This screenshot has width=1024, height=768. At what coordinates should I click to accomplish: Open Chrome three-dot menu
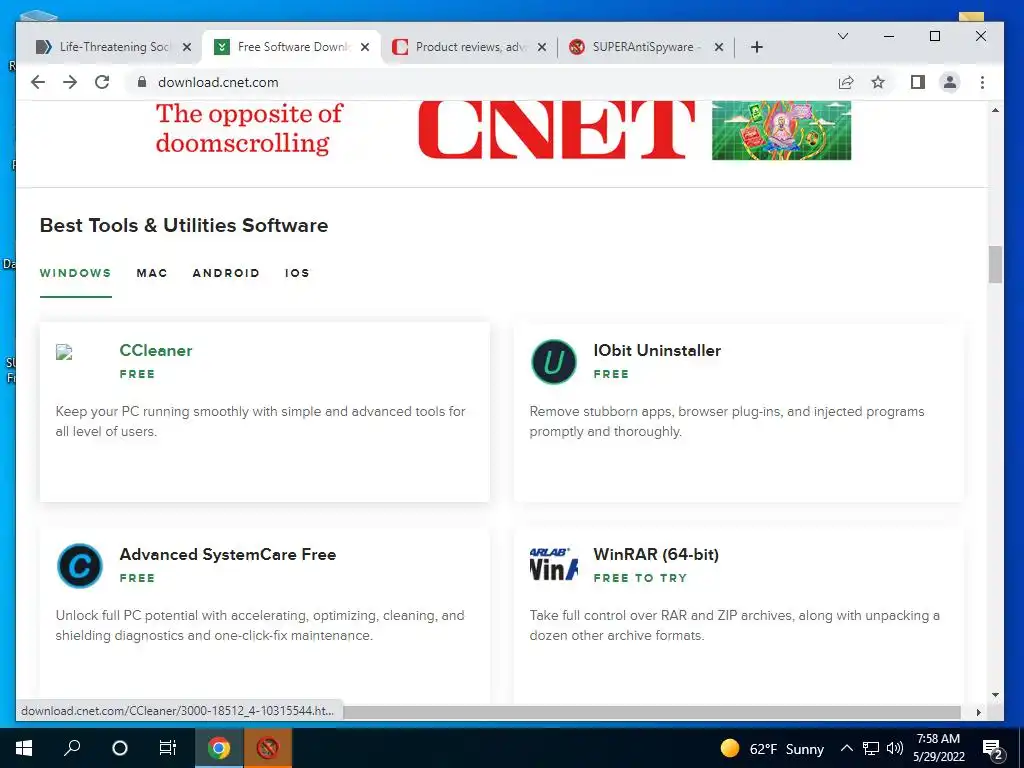point(982,82)
